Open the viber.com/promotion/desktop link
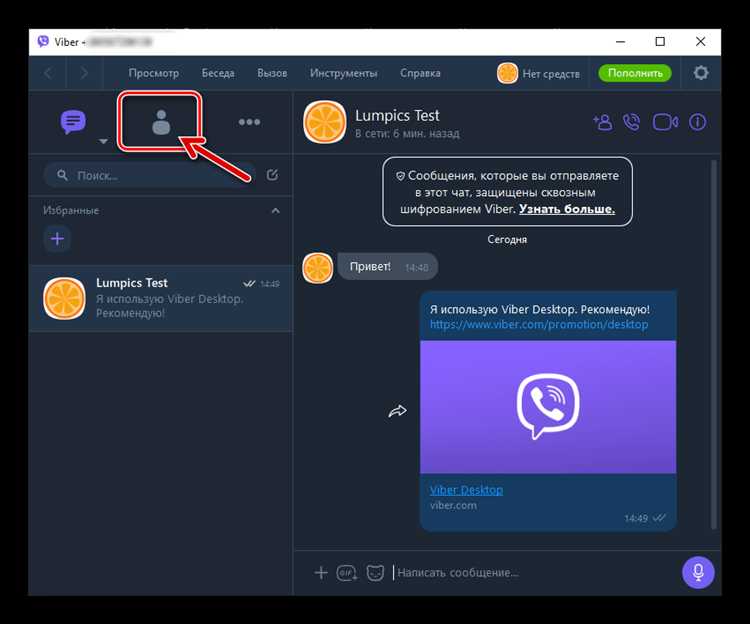The image size is (750, 624). point(539,325)
